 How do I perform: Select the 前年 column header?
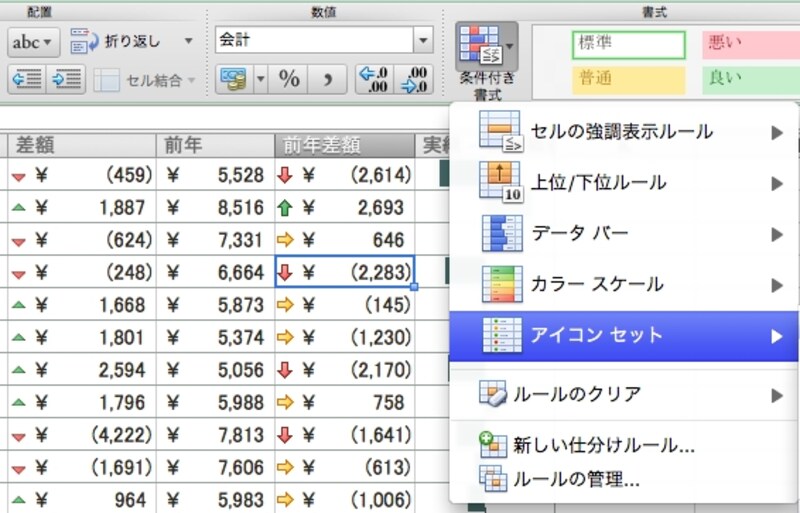[215, 145]
